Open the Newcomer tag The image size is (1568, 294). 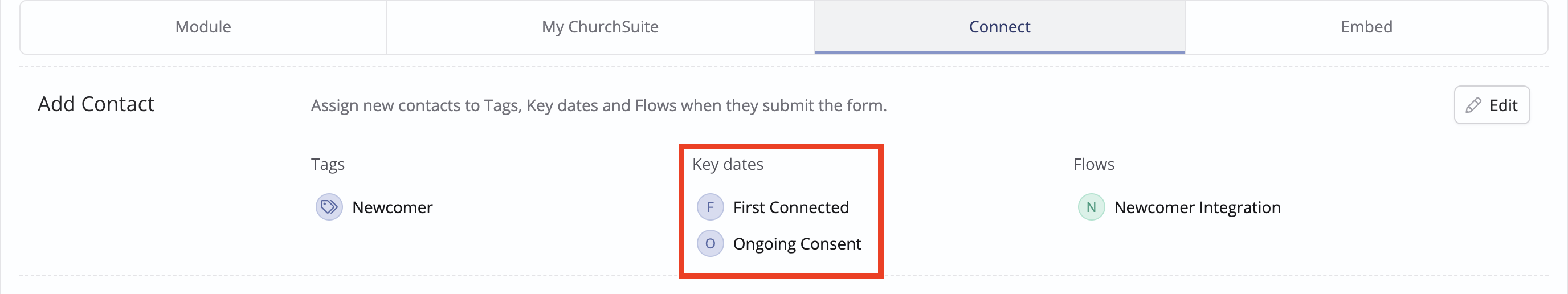click(x=392, y=207)
